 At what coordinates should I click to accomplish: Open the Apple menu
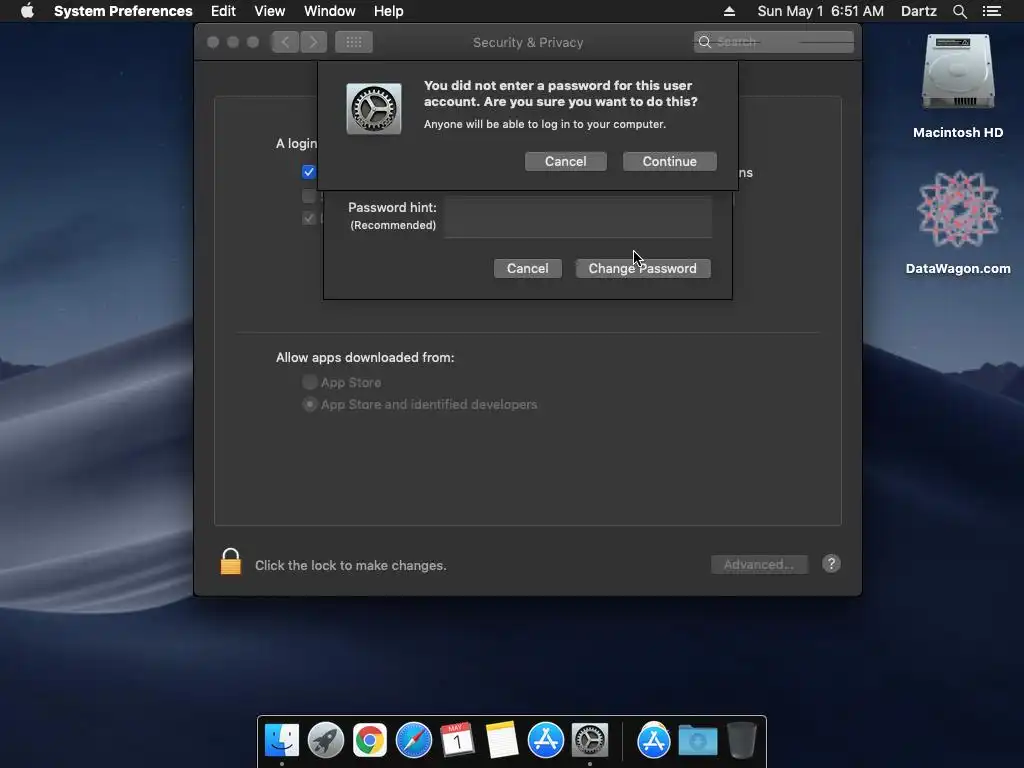[27, 11]
